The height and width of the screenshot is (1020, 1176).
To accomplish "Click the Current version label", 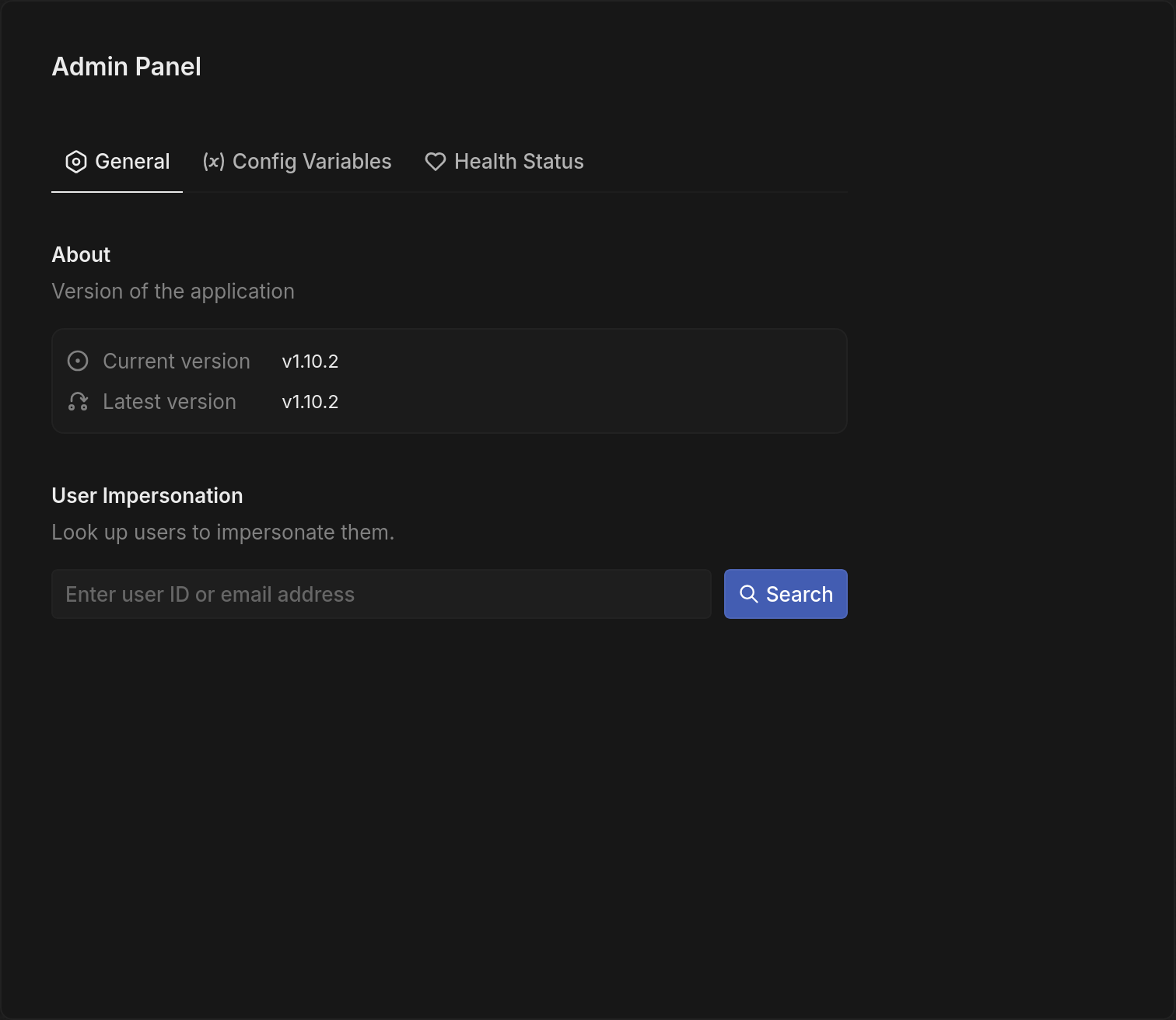I will [x=177, y=362].
